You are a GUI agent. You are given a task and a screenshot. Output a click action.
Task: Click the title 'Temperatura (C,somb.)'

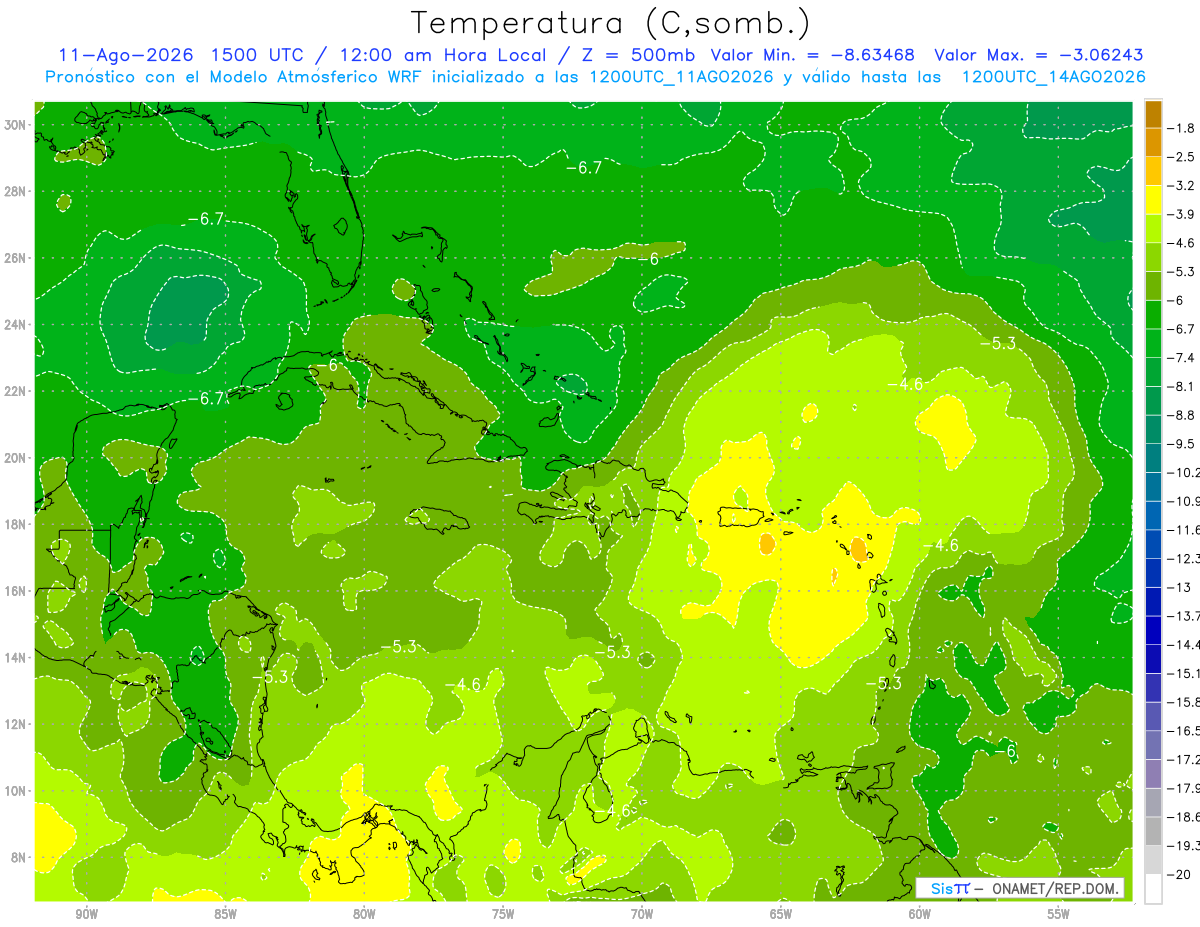[x=612, y=23]
